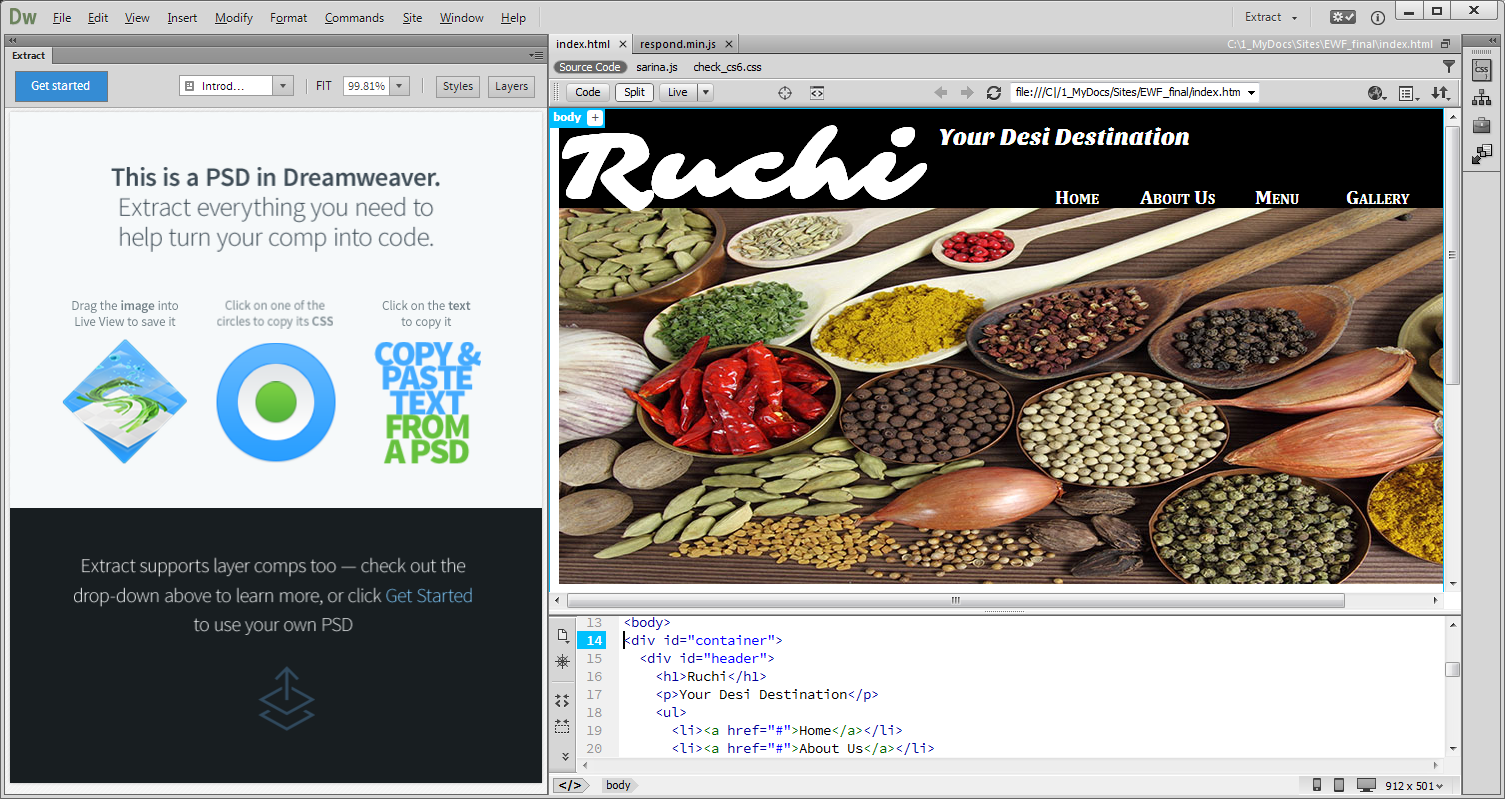Switch to Split view
1505x799 pixels.
point(634,92)
